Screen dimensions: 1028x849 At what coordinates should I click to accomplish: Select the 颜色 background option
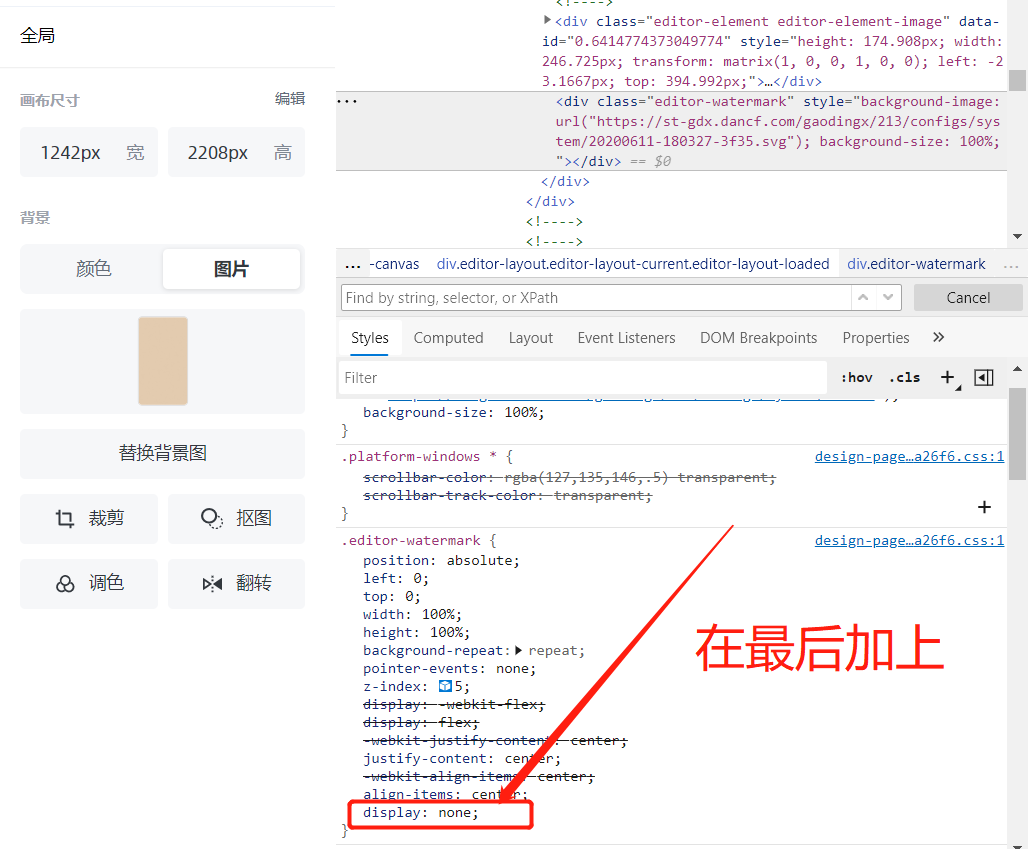(x=93, y=269)
